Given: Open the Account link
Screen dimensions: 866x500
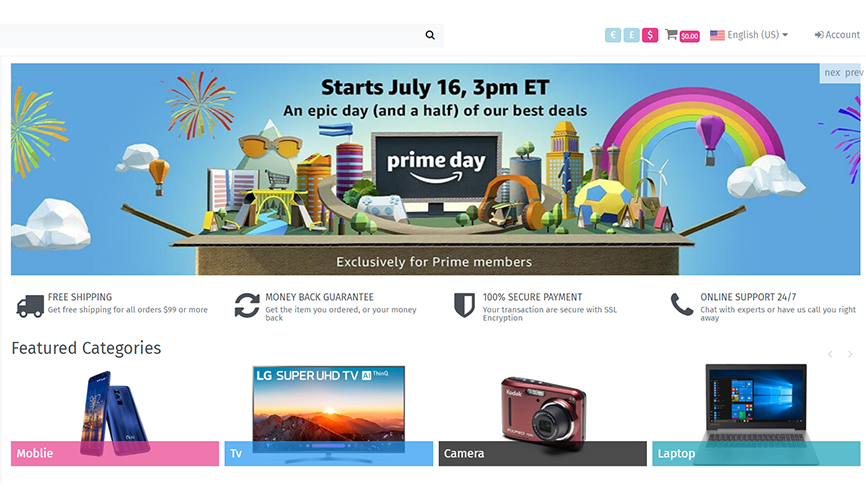Looking at the screenshot, I should 837,35.
